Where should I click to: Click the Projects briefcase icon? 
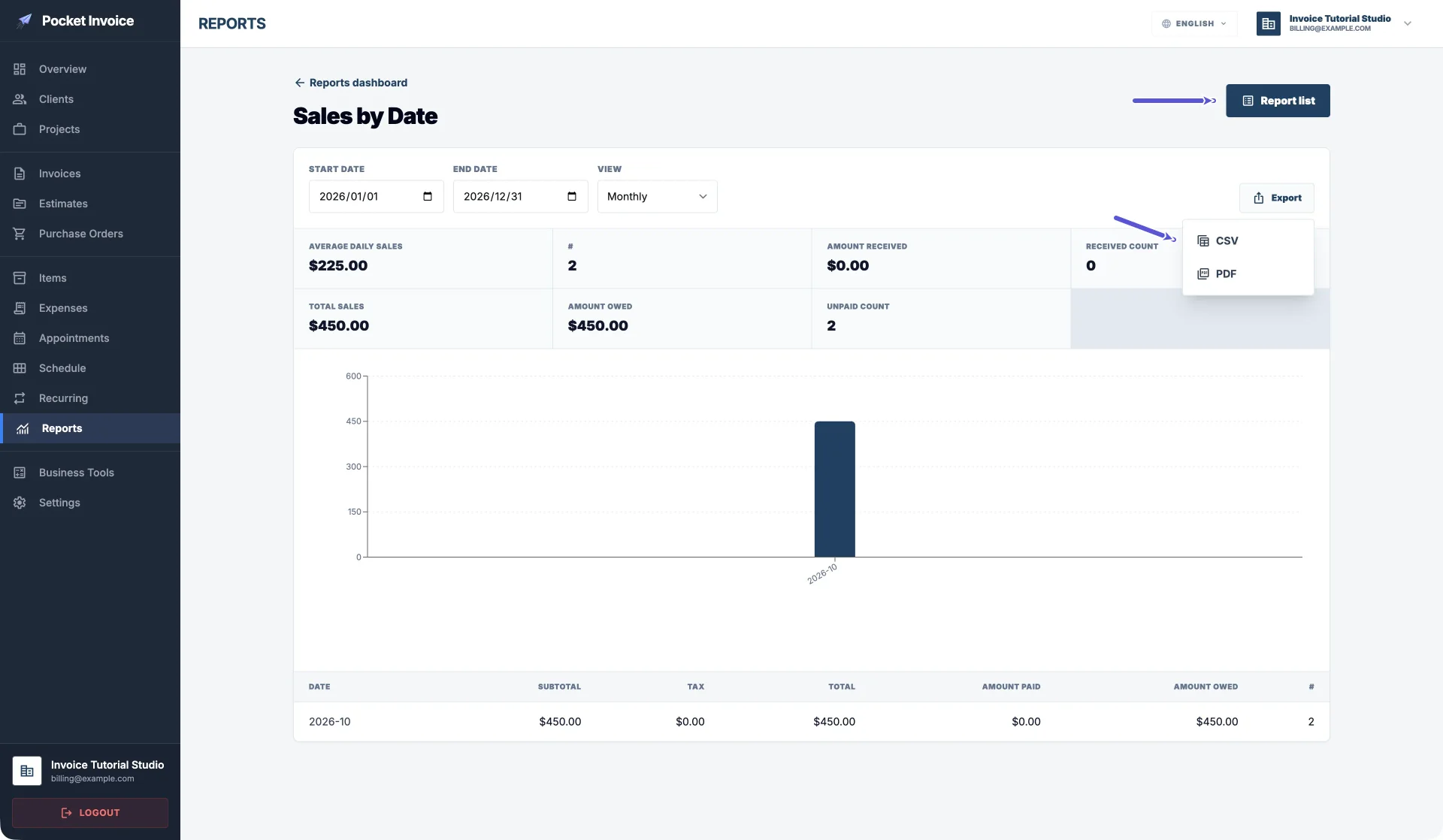click(x=20, y=129)
